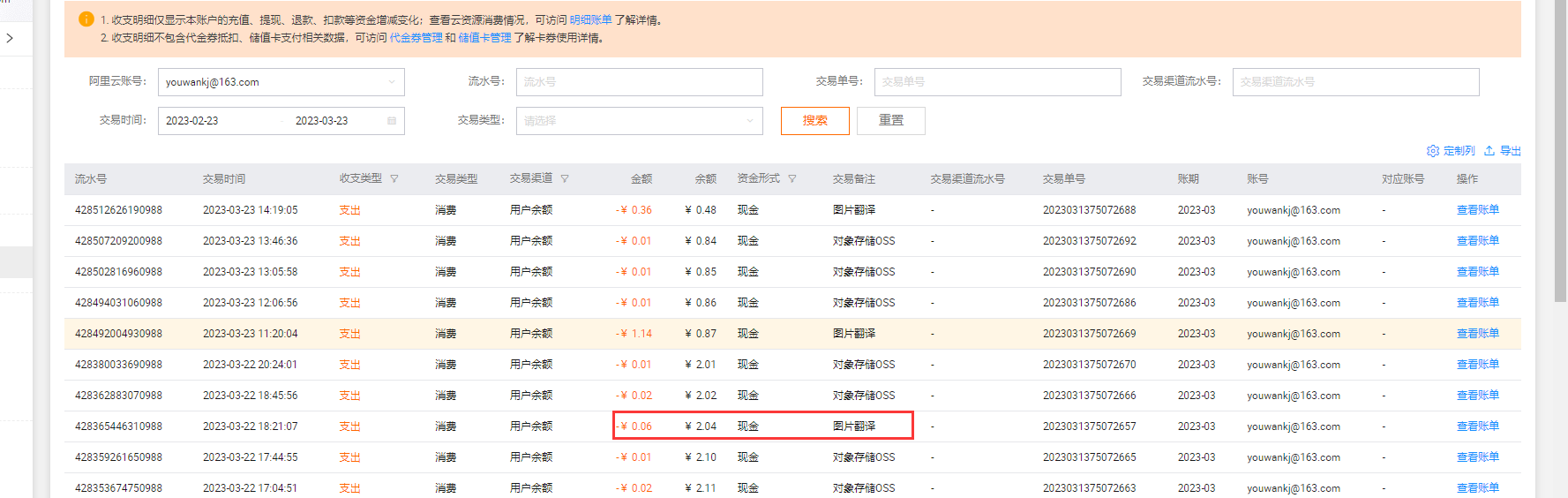View bill for row 428492004930988
Screen dimensions: 1568x498
pos(1478,334)
